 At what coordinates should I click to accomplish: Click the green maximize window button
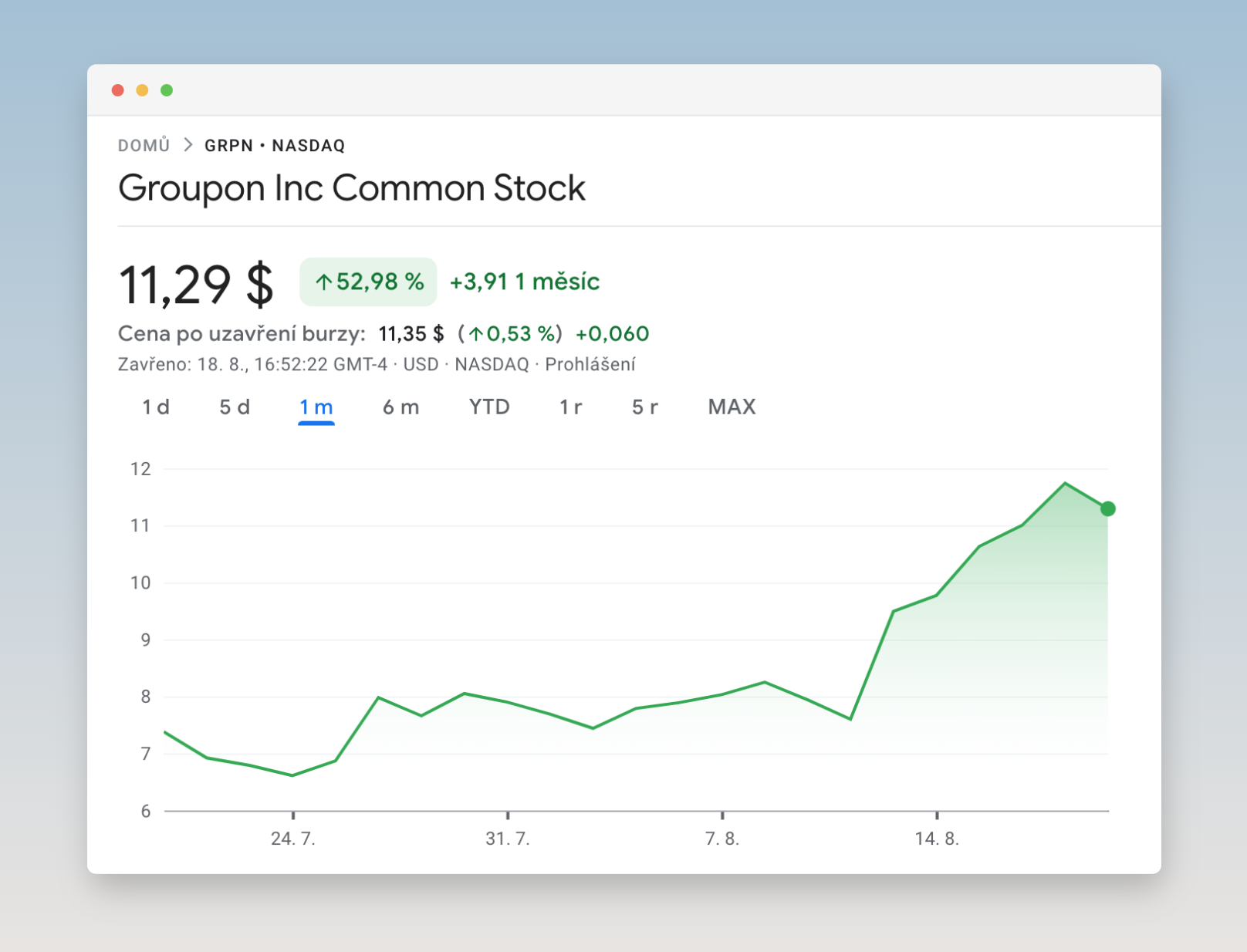pyautogui.click(x=167, y=90)
